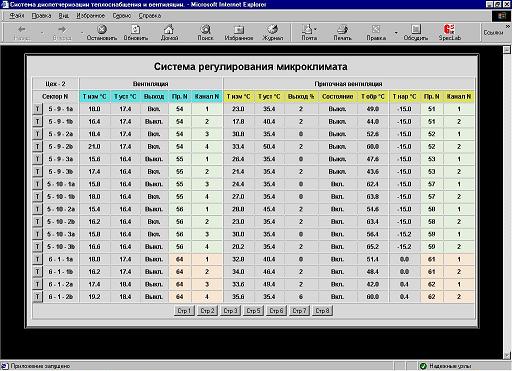The width and height of the screenshot is (512, 371).
Task: Click T button for sector 6-1-1b
Action: [x=38, y=272]
